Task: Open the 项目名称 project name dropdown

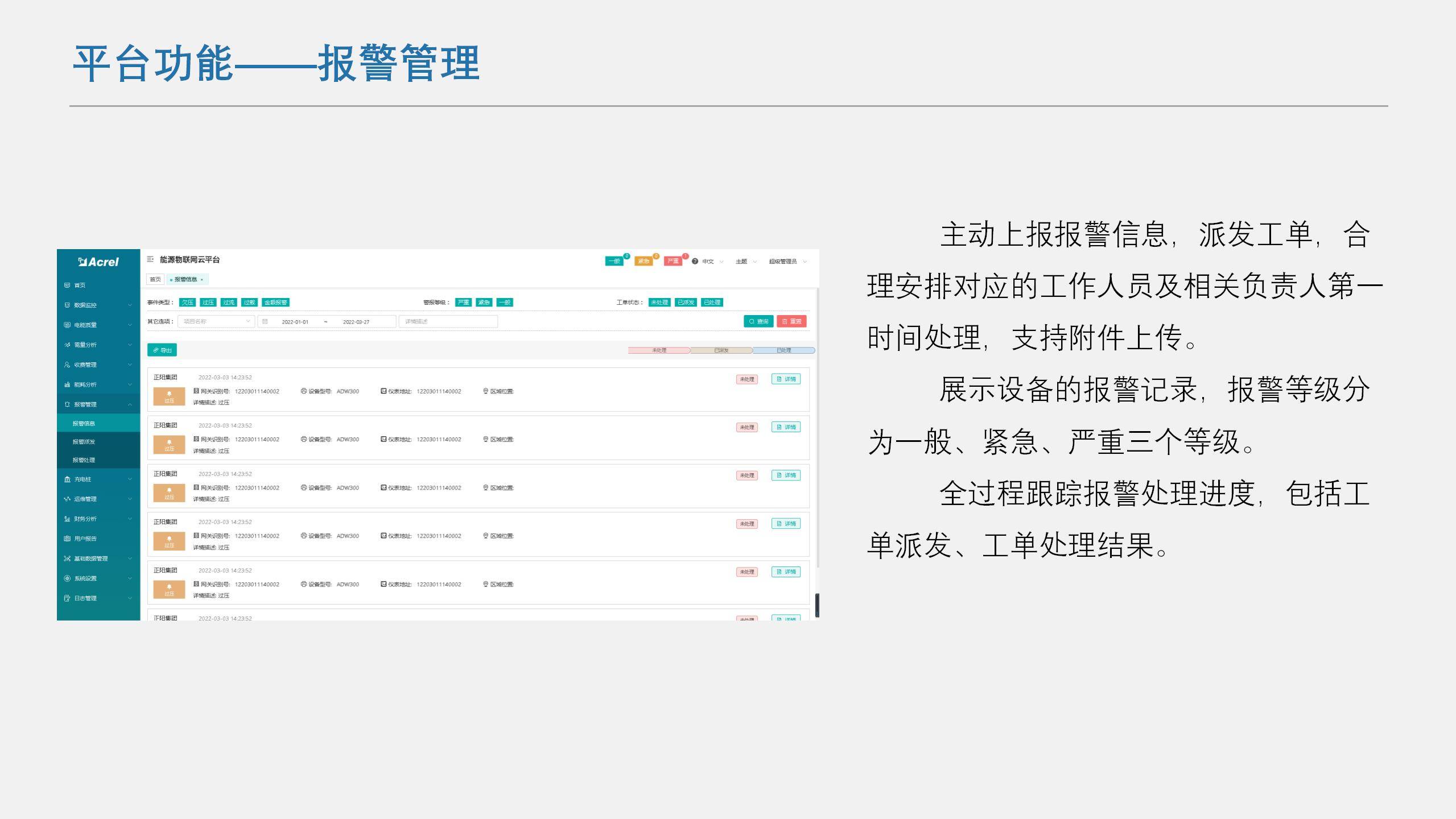Action: pyautogui.click(x=216, y=322)
